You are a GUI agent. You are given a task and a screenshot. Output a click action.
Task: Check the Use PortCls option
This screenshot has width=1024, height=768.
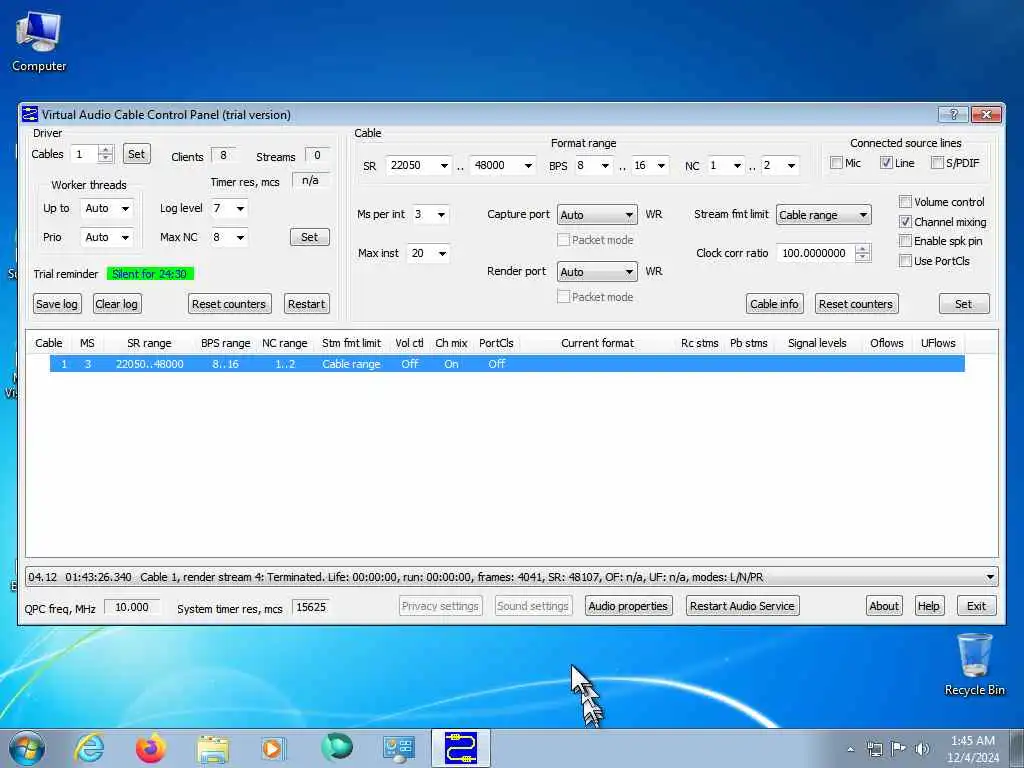tap(905, 261)
